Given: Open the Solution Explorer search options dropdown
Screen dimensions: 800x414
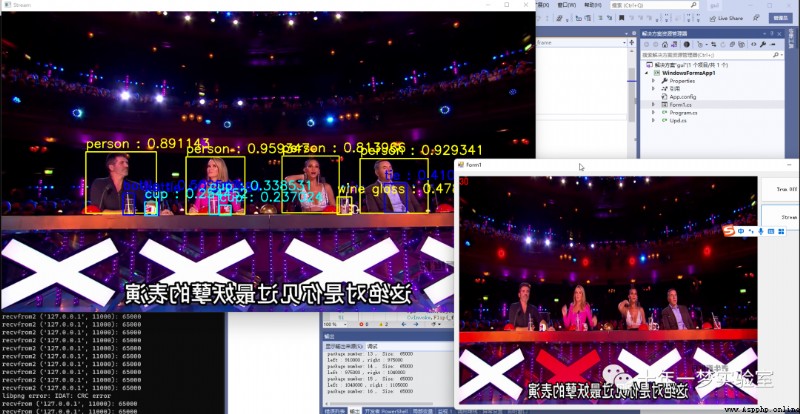Looking at the screenshot, I should click(782, 55).
